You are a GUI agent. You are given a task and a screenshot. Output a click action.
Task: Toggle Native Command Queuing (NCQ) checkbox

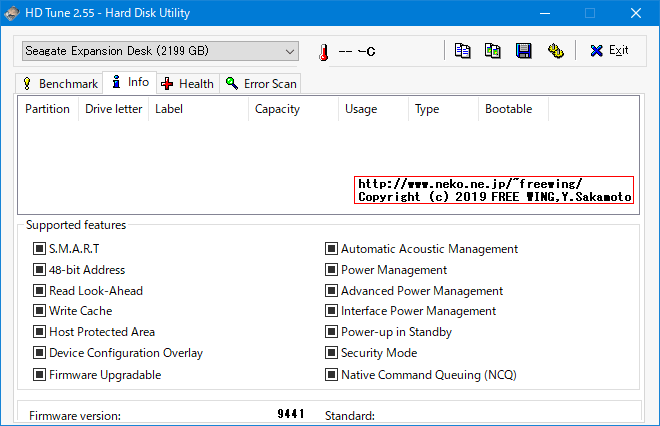[x=332, y=375]
